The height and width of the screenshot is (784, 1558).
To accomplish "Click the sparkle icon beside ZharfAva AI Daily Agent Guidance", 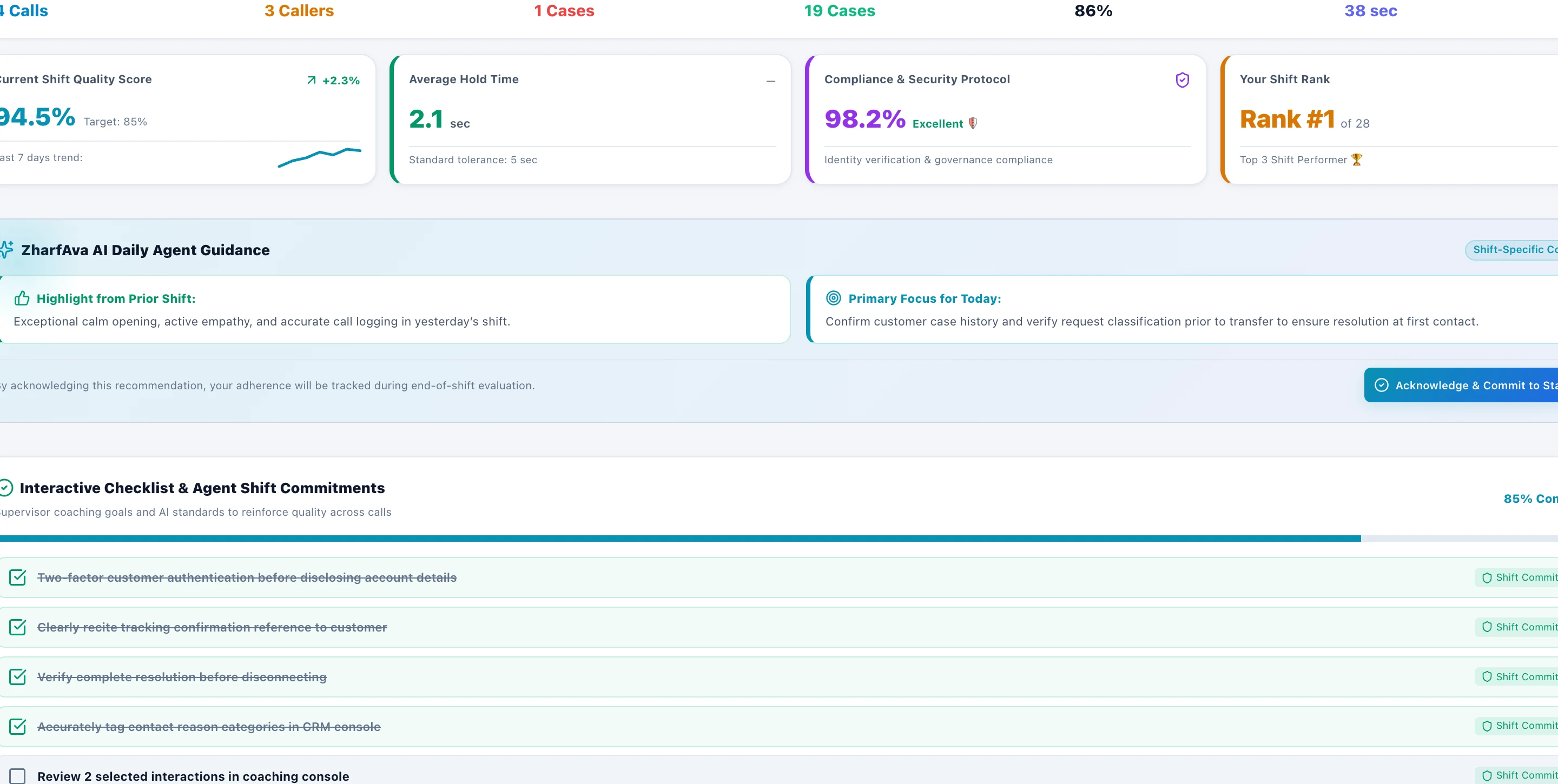I will coord(6,250).
